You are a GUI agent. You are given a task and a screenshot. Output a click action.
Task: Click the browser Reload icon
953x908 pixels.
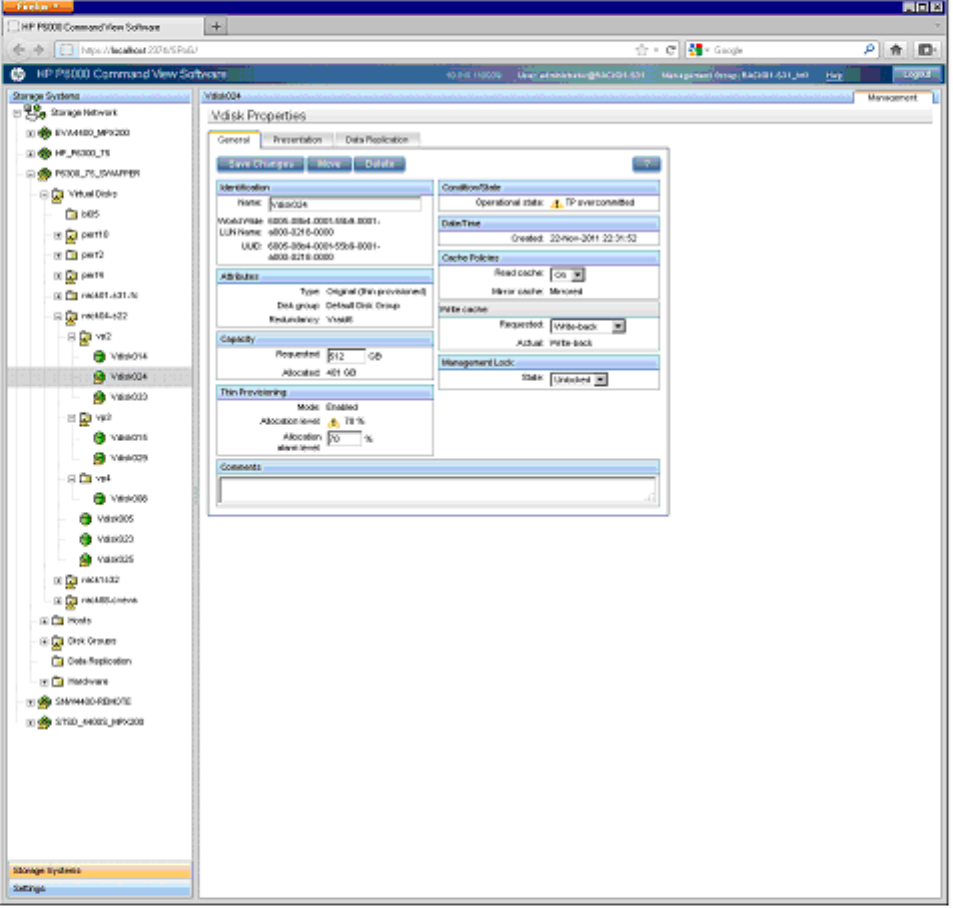pyautogui.click(x=671, y=50)
